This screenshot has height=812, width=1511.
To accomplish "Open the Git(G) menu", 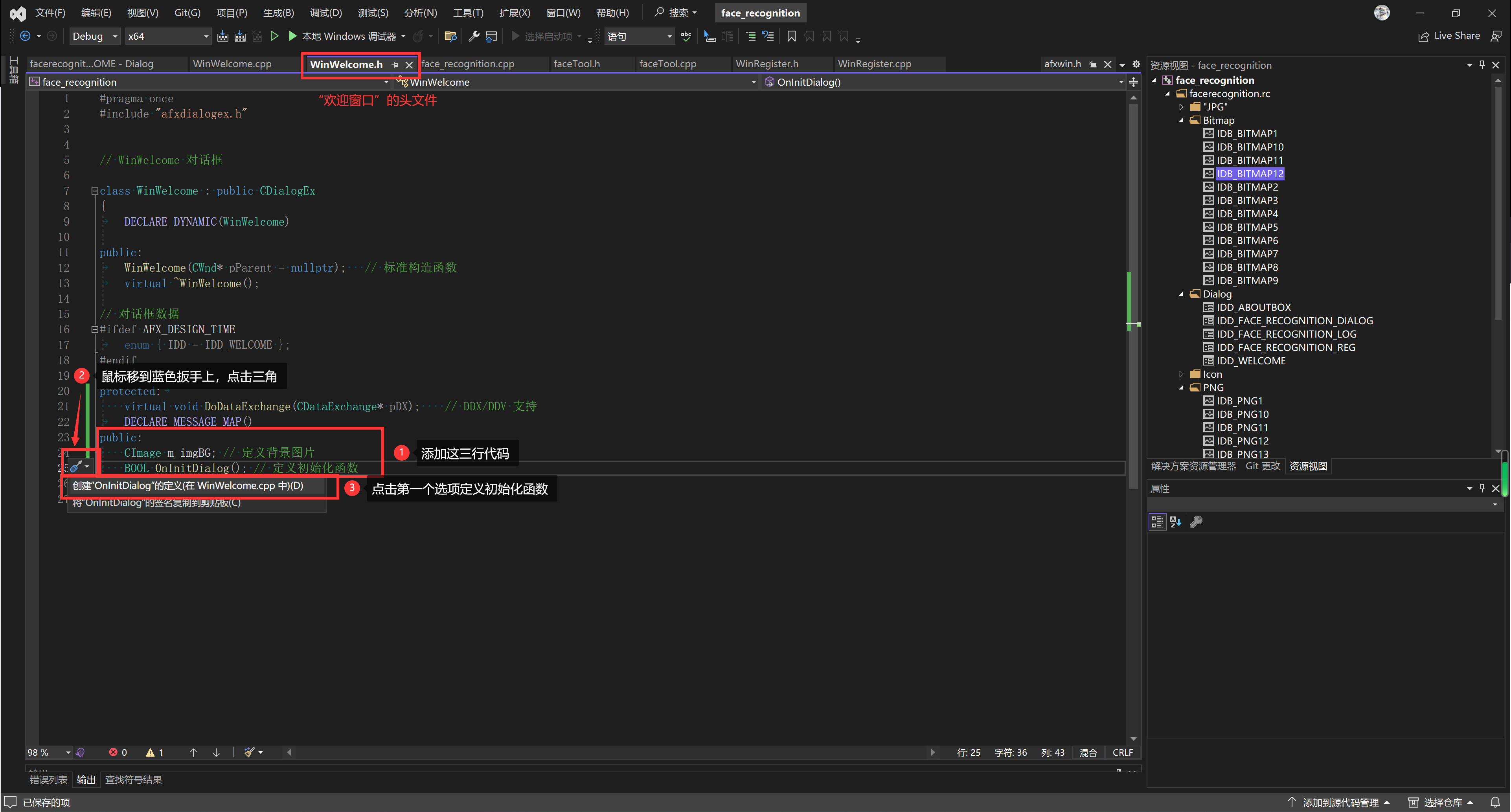I will click(187, 12).
